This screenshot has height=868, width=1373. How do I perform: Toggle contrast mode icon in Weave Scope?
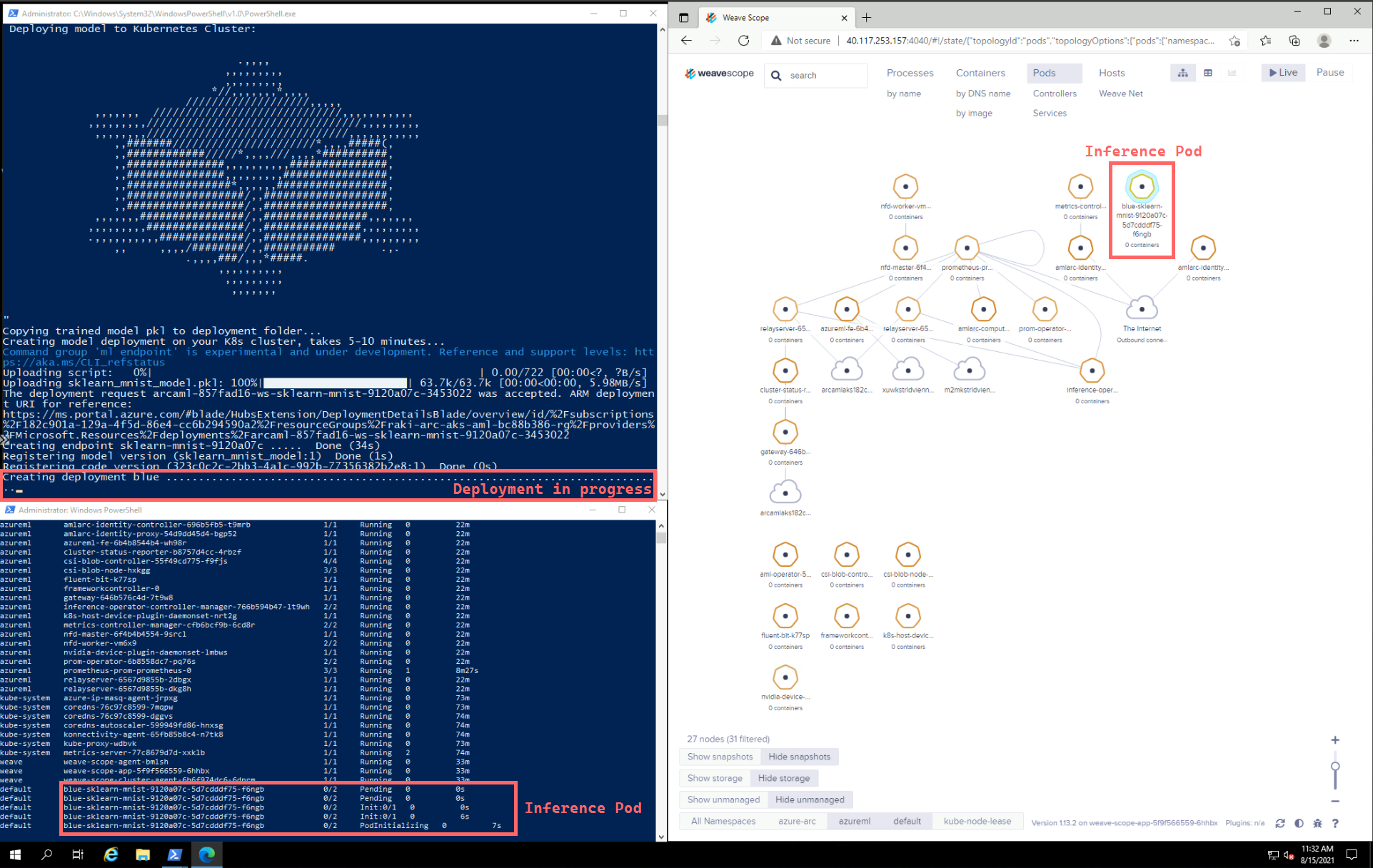pyautogui.click(x=1299, y=823)
